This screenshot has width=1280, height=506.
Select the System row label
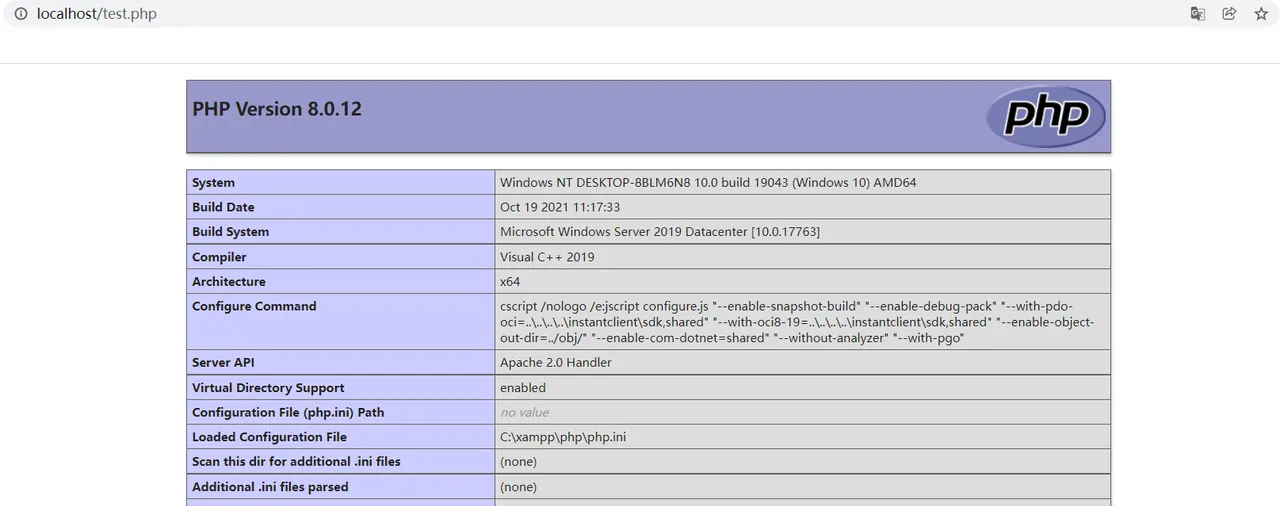pyautogui.click(x=213, y=183)
